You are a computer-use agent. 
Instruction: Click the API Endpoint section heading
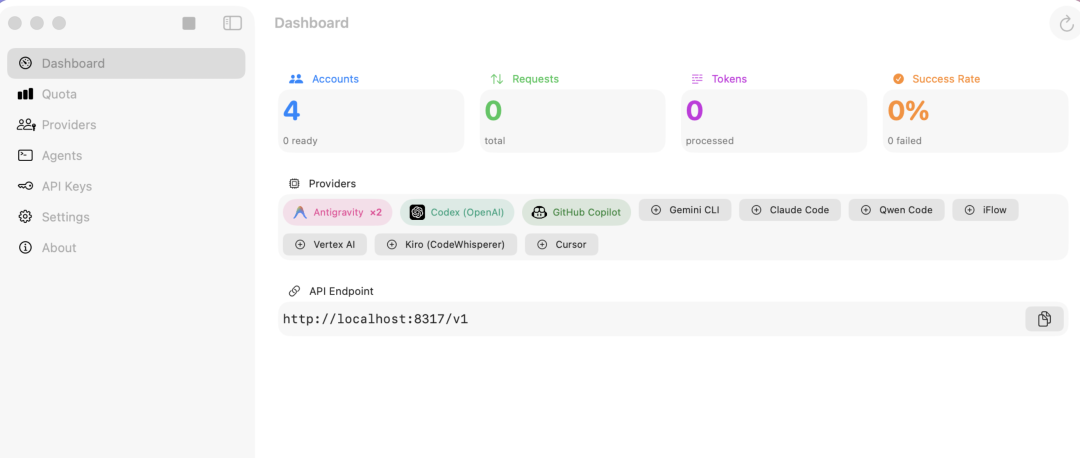pyautogui.click(x=341, y=291)
